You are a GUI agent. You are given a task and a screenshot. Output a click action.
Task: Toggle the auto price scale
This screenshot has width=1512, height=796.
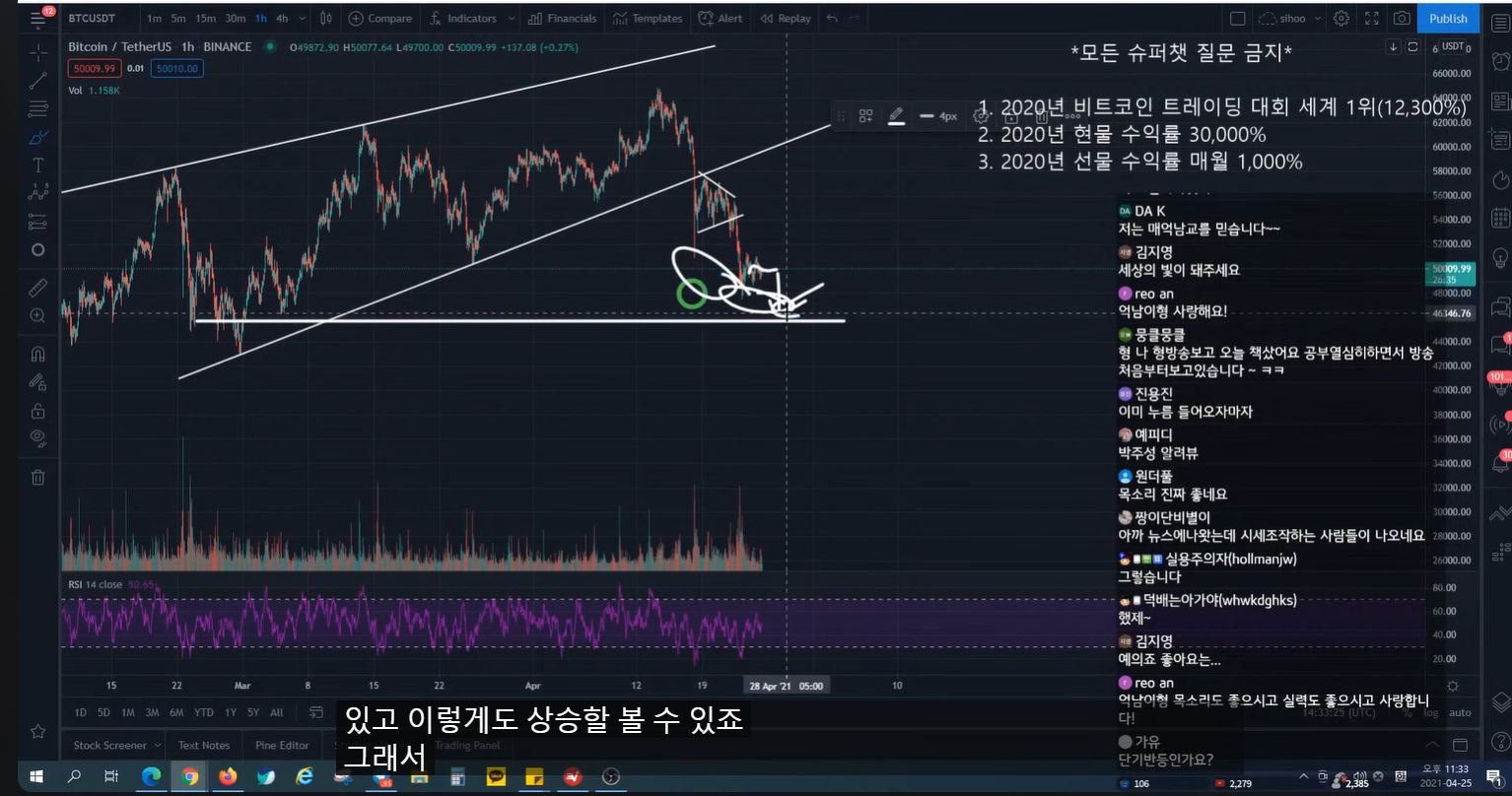click(1461, 712)
